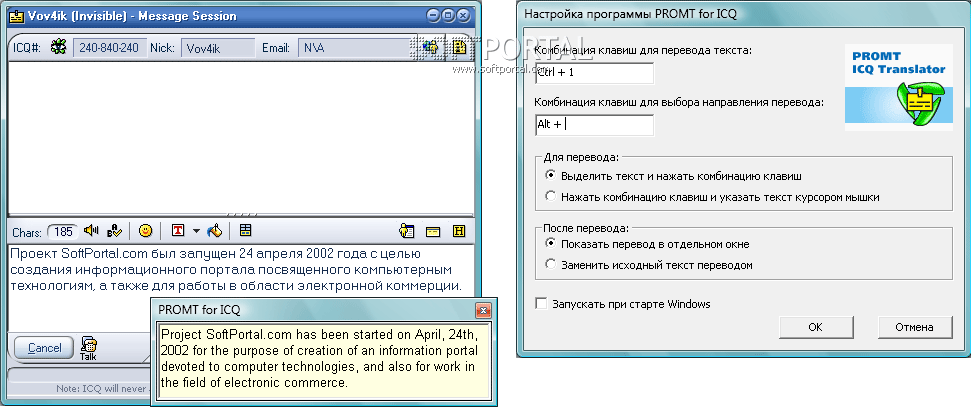Maximize the Message Session window
The height and width of the screenshot is (407, 971).
click(x=448, y=15)
